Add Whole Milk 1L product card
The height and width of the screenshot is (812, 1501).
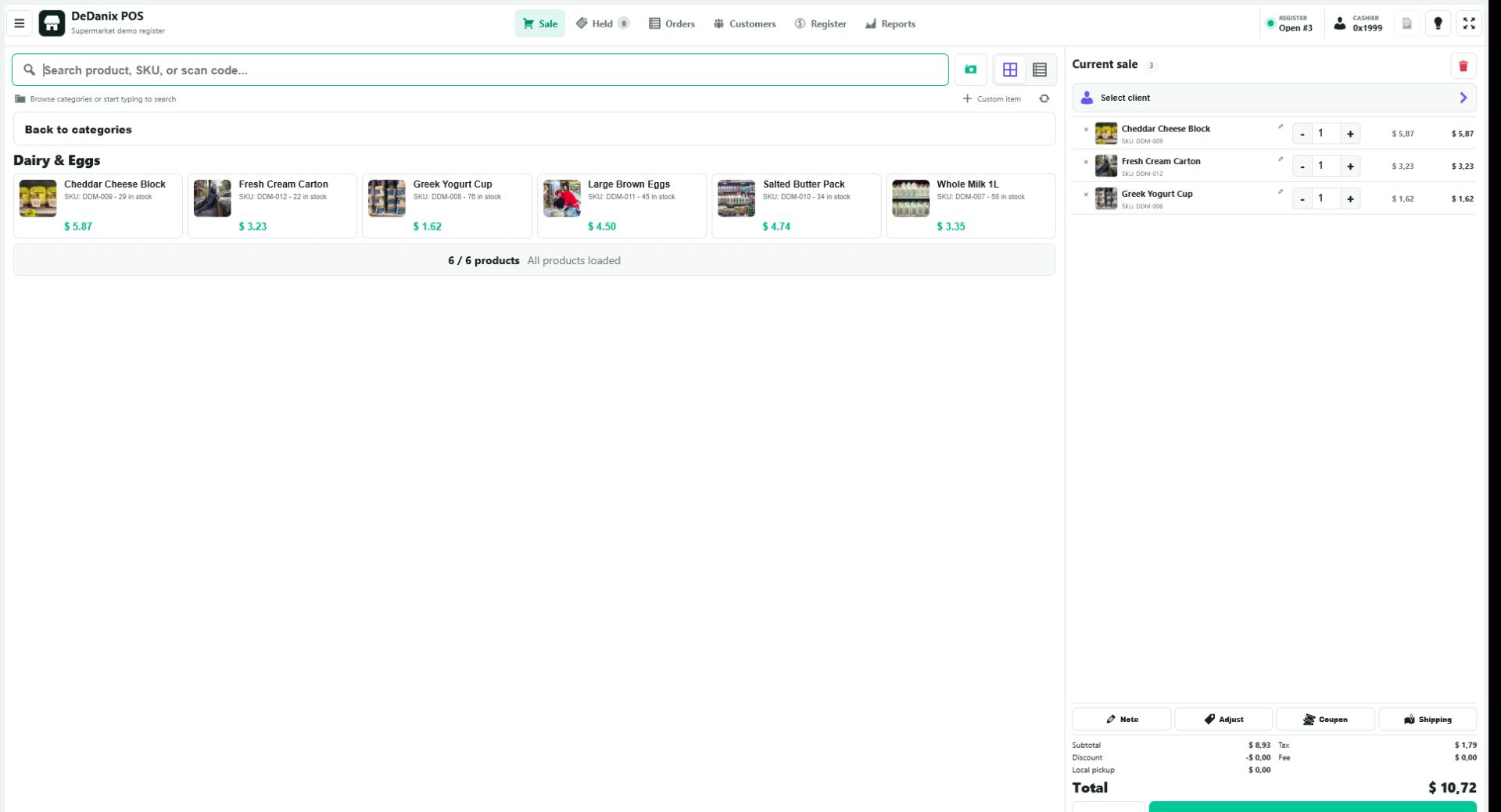tap(970, 206)
